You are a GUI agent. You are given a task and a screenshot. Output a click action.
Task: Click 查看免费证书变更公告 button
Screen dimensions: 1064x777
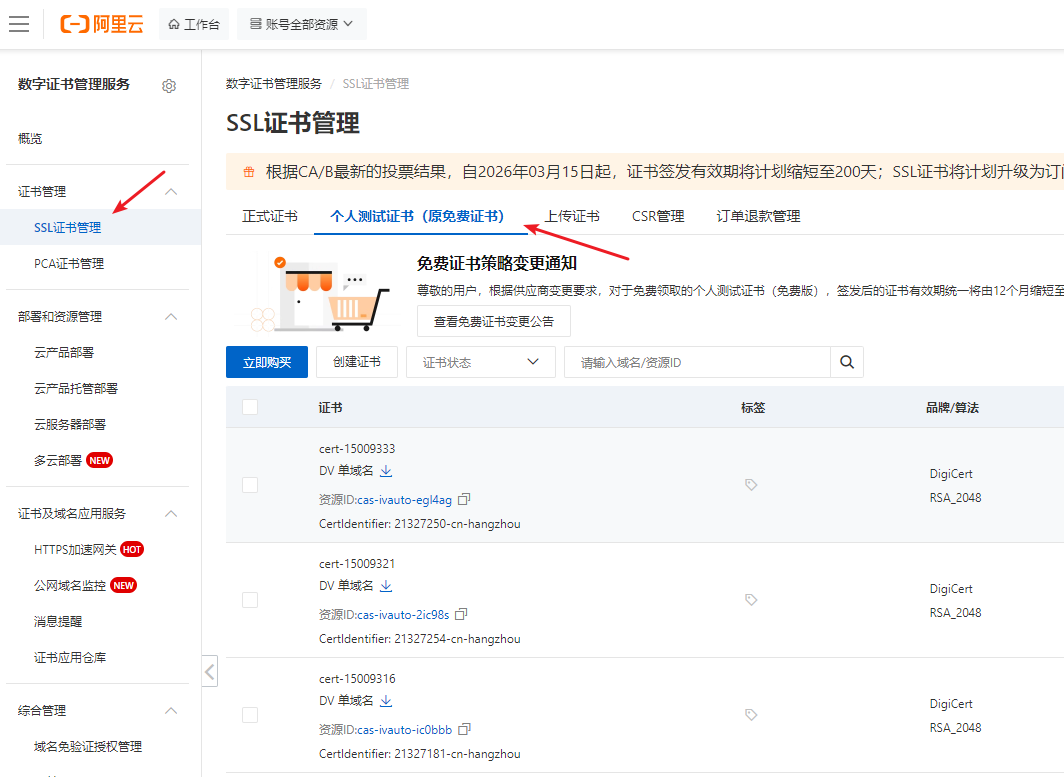coord(493,322)
